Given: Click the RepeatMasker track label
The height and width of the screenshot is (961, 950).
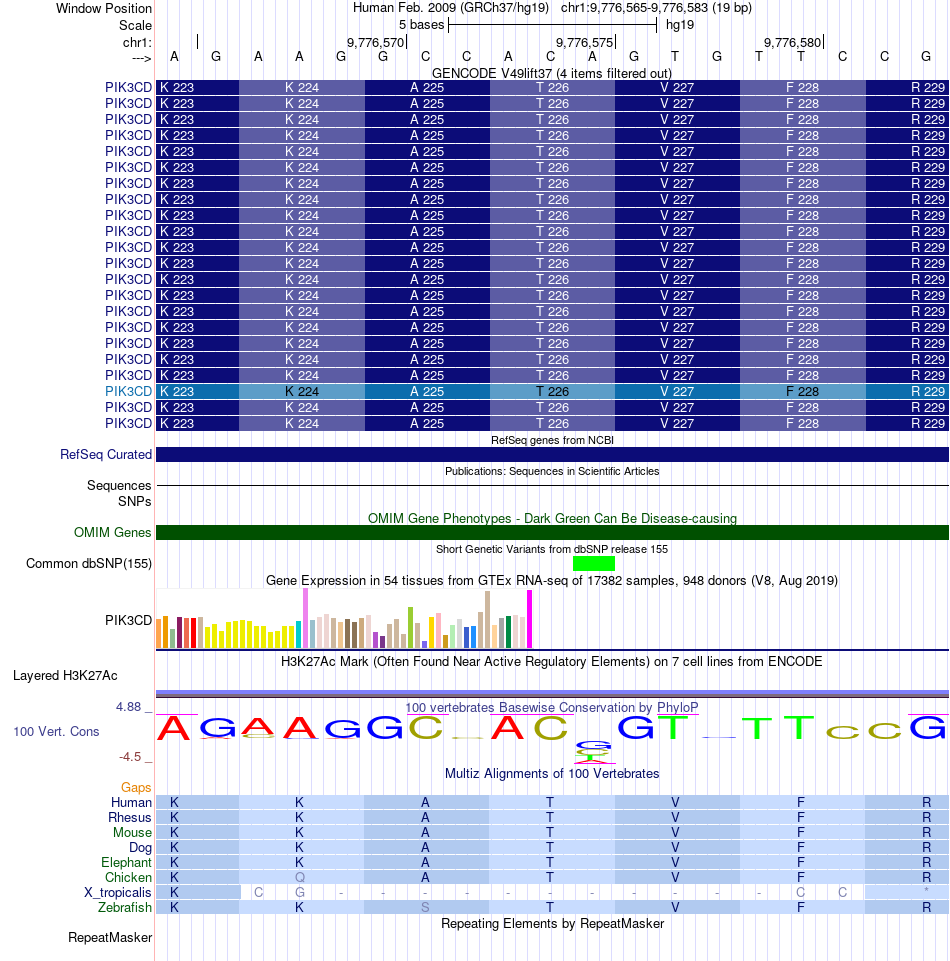Looking at the screenshot, I should point(110,938).
